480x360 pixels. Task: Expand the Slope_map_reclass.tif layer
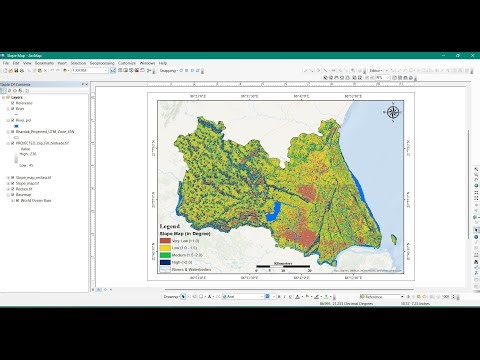point(8,178)
